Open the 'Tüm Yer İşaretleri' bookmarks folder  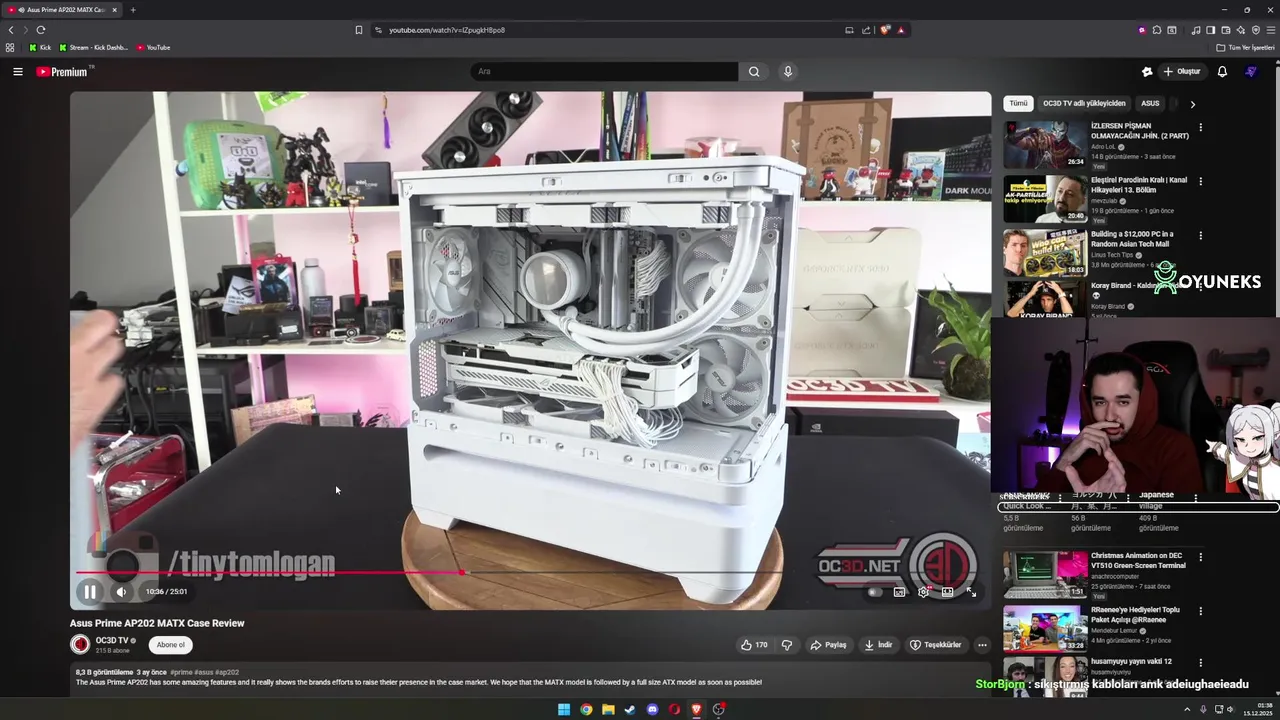(1246, 47)
